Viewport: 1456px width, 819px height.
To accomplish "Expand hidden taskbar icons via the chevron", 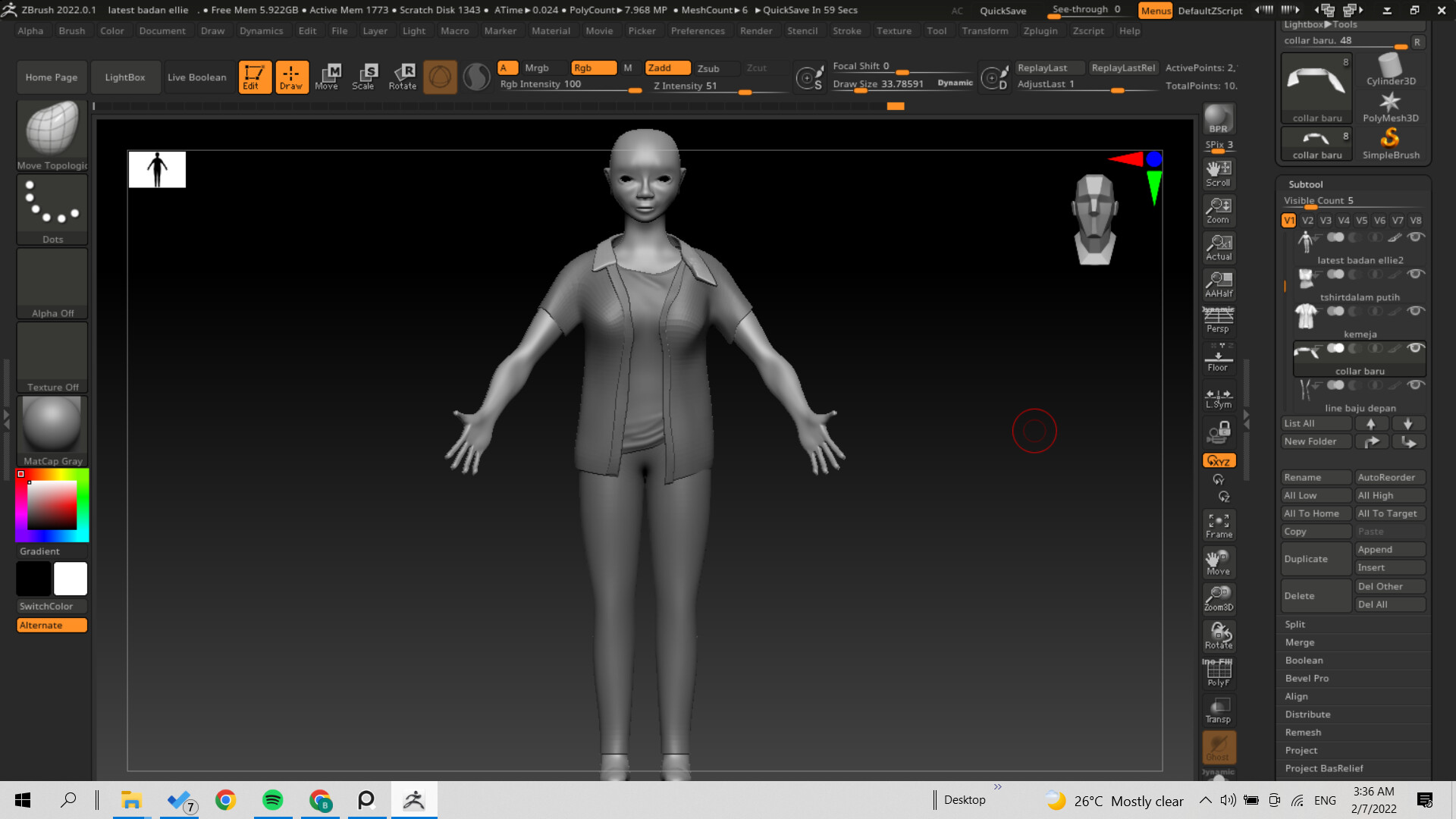I will tap(1205, 800).
